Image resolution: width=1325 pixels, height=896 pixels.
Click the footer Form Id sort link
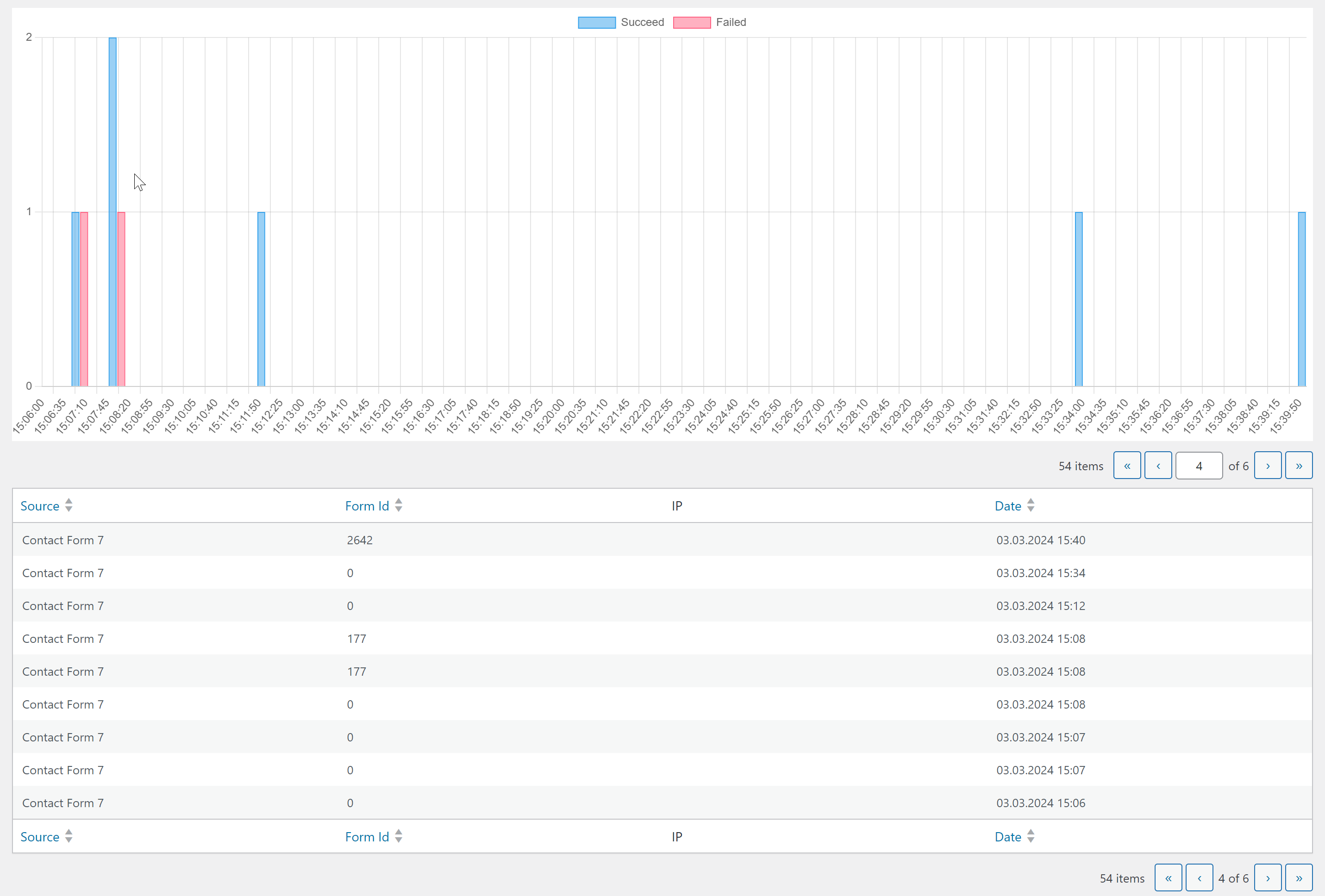tap(367, 836)
